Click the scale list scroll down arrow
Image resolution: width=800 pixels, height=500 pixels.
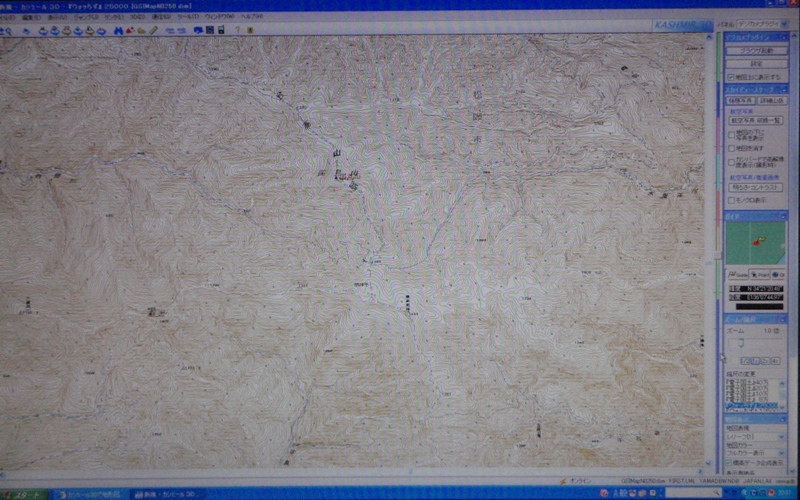point(783,407)
